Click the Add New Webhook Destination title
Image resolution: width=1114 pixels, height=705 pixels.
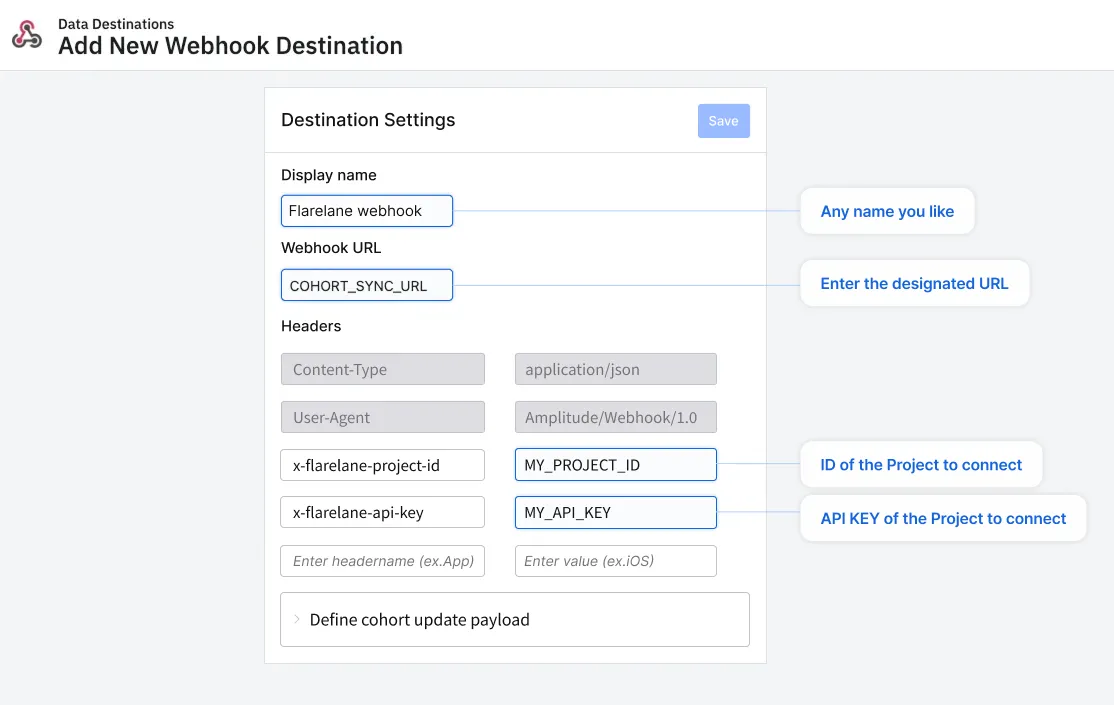(x=230, y=46)
